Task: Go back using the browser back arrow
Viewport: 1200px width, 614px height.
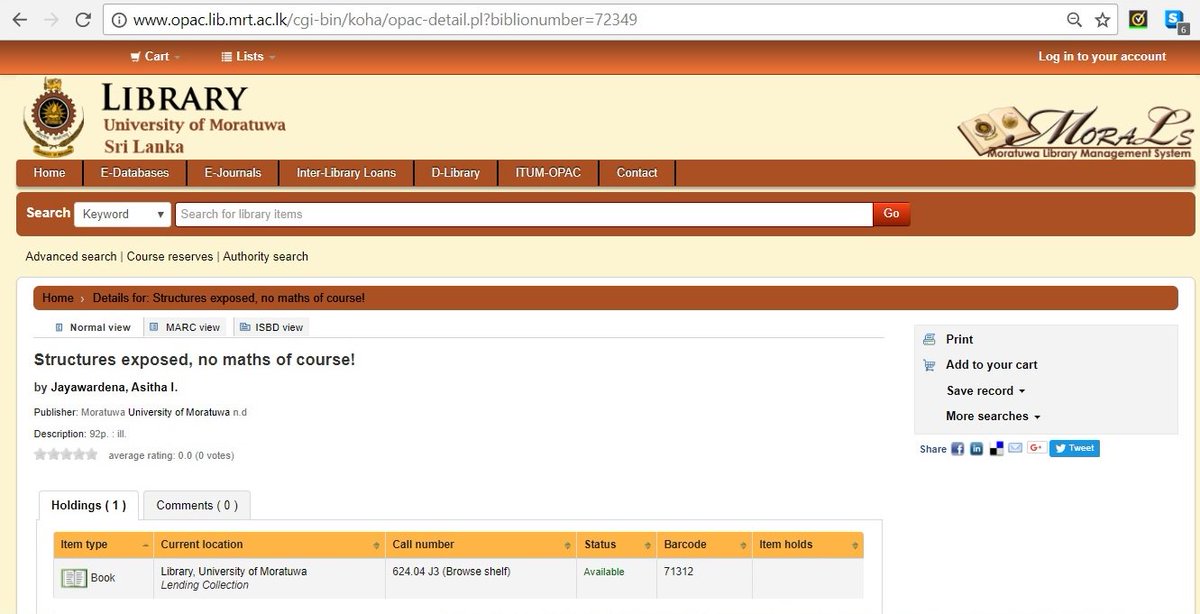Action: [20, 20]
